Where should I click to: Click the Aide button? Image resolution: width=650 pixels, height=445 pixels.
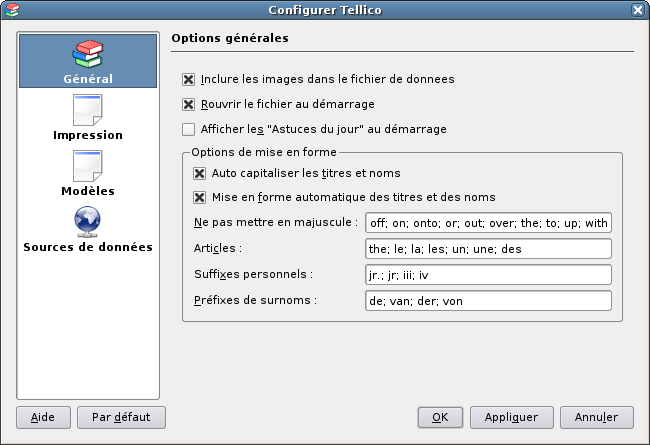tap(43, 417)
